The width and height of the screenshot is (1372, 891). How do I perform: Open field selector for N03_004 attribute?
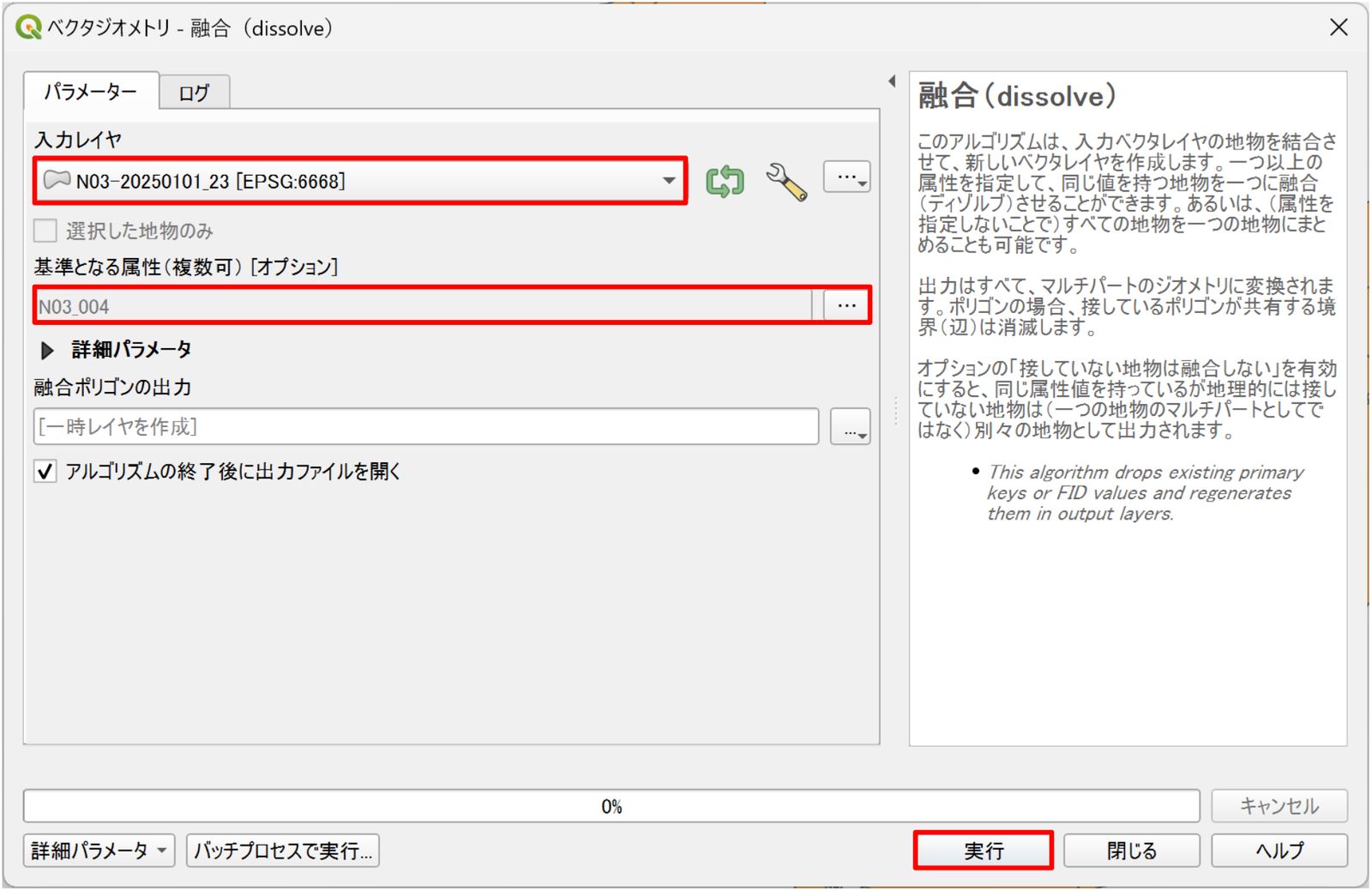(847, 305)
